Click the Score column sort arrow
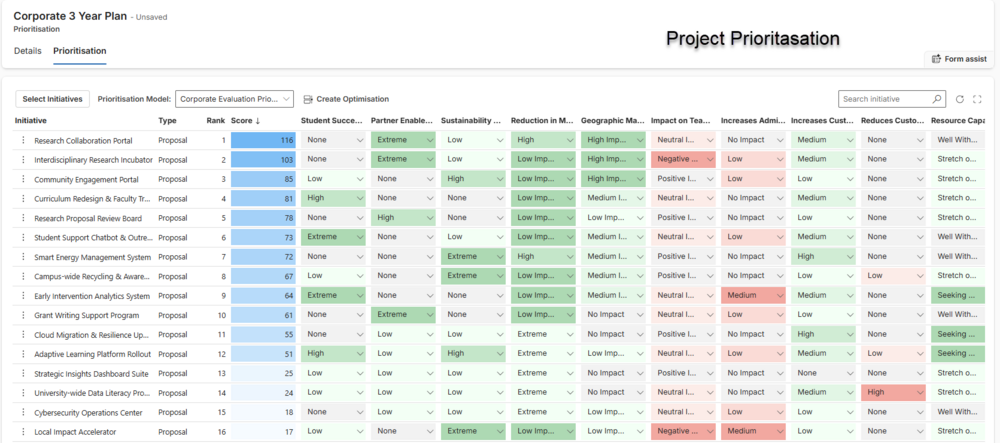The height and width of the screenshot is (443, 1000). pyautogui.click(x=258, y=120)
